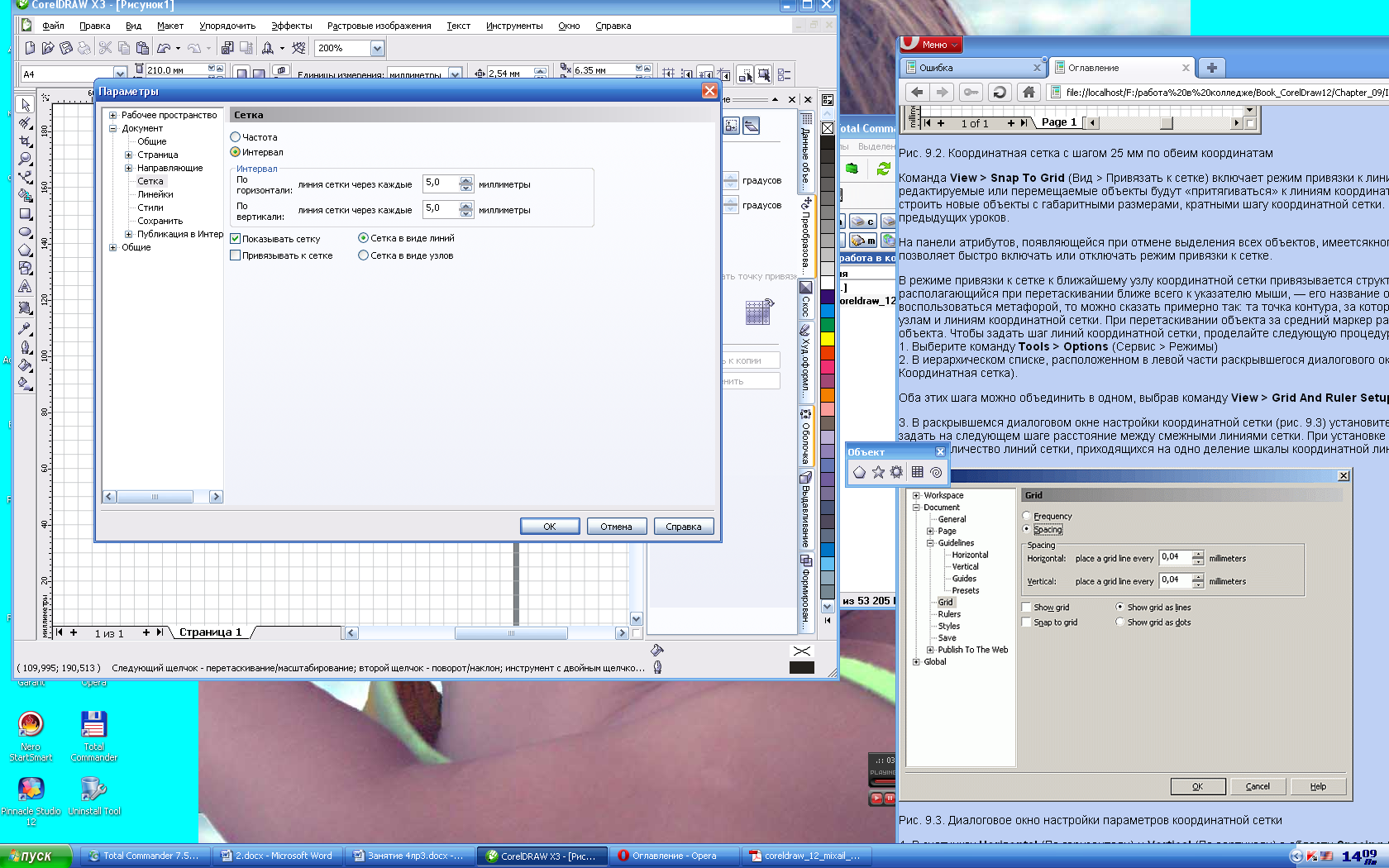Click Opera's Back navigation button

pyautogui.click(x=916, y=92)
